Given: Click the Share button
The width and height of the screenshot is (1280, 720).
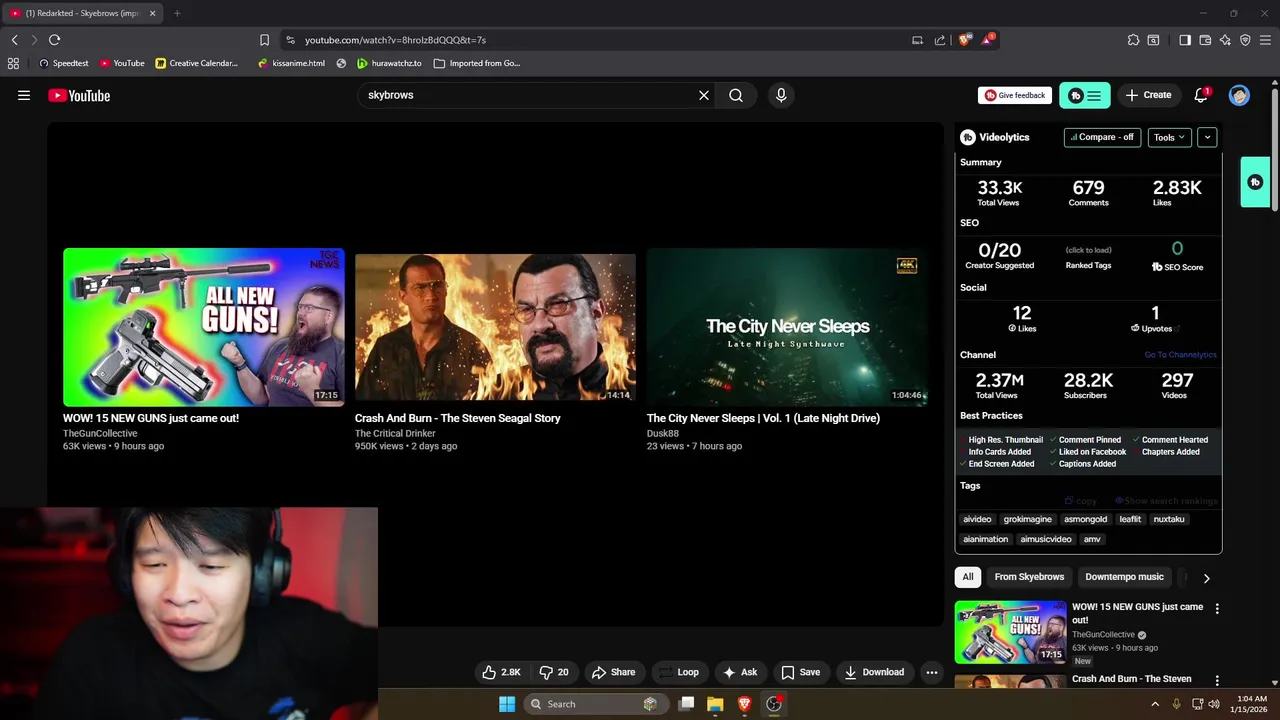Looking at the screenshot, I should click(614, 672).
